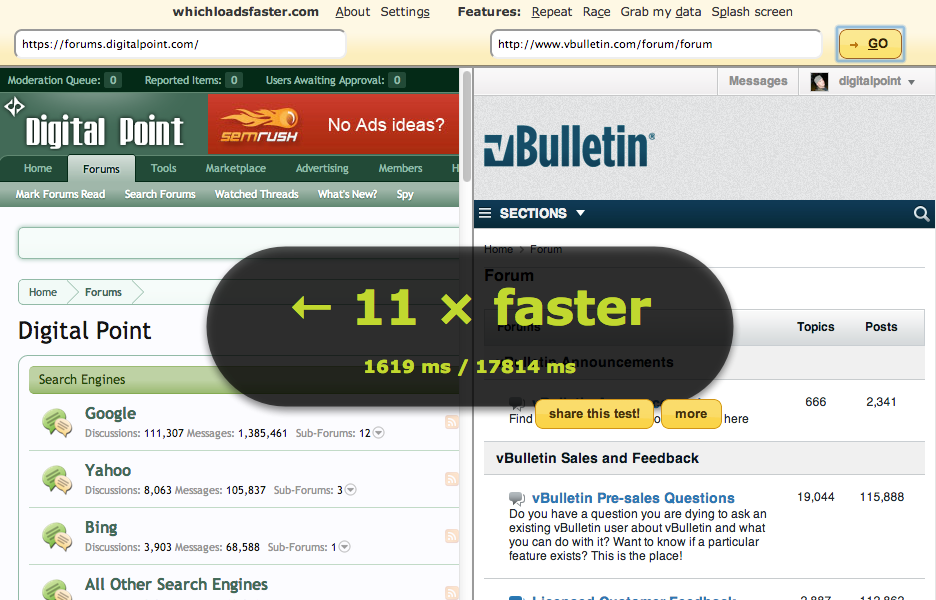Open the Splash screen feature

(x=752, y=12)
